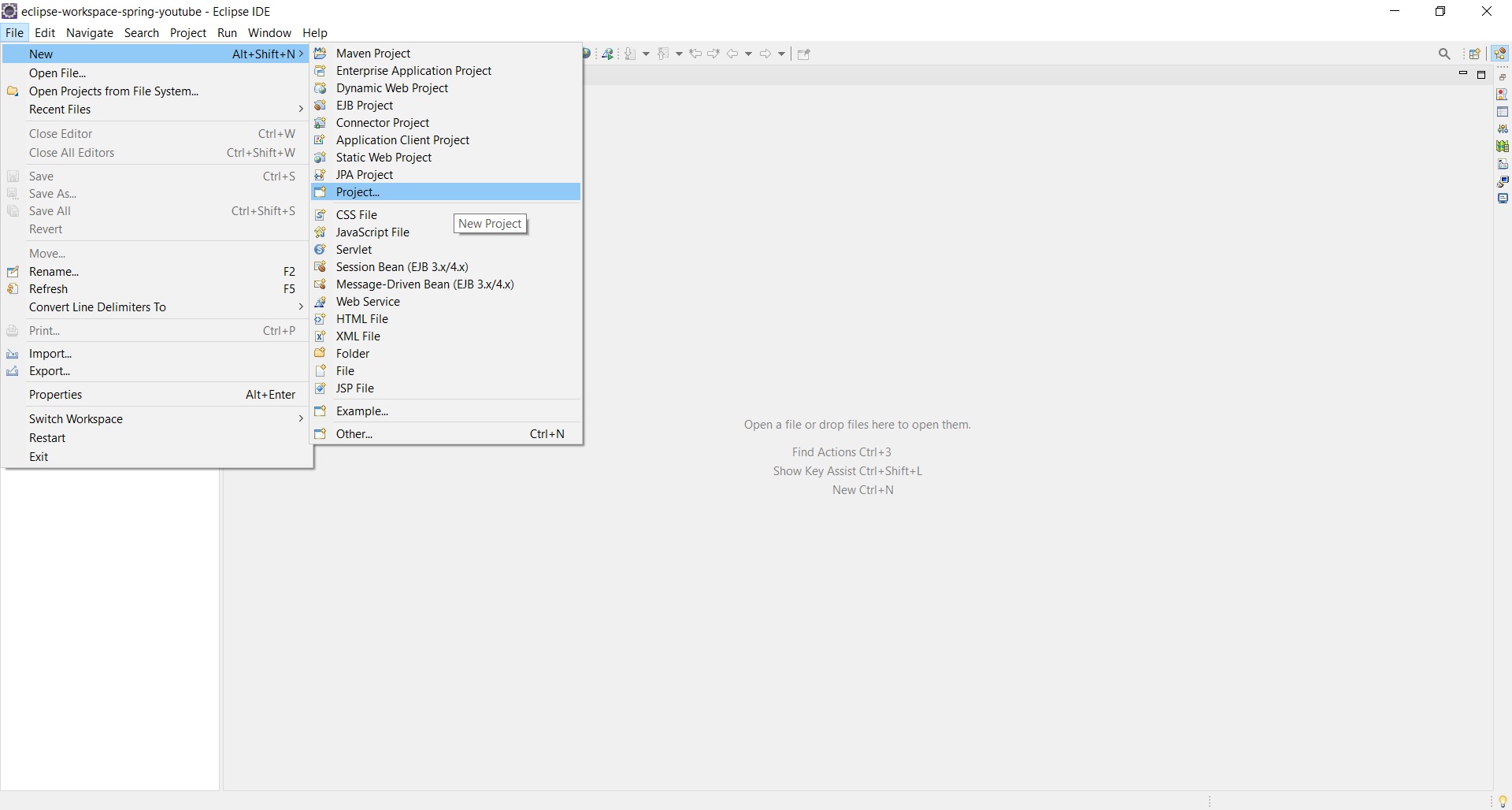Viewport: 1512px width, 810px height.
Task: Maximize the editor area
Action: (x=1481, y=75)
